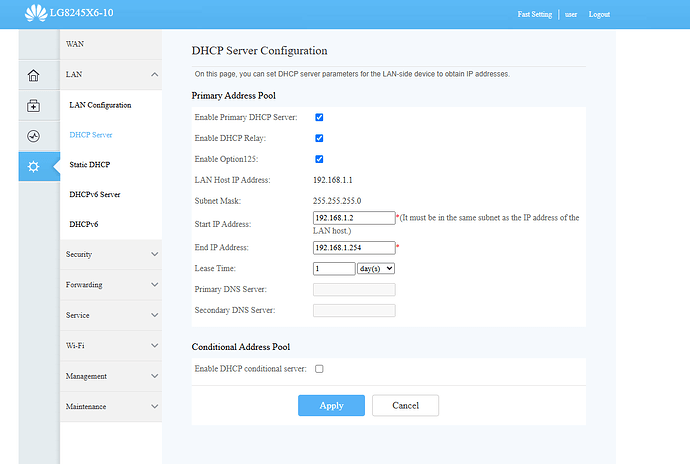Open the WAN menu item
This screenshot has width=690, height=464.
[x=111, y=44]
